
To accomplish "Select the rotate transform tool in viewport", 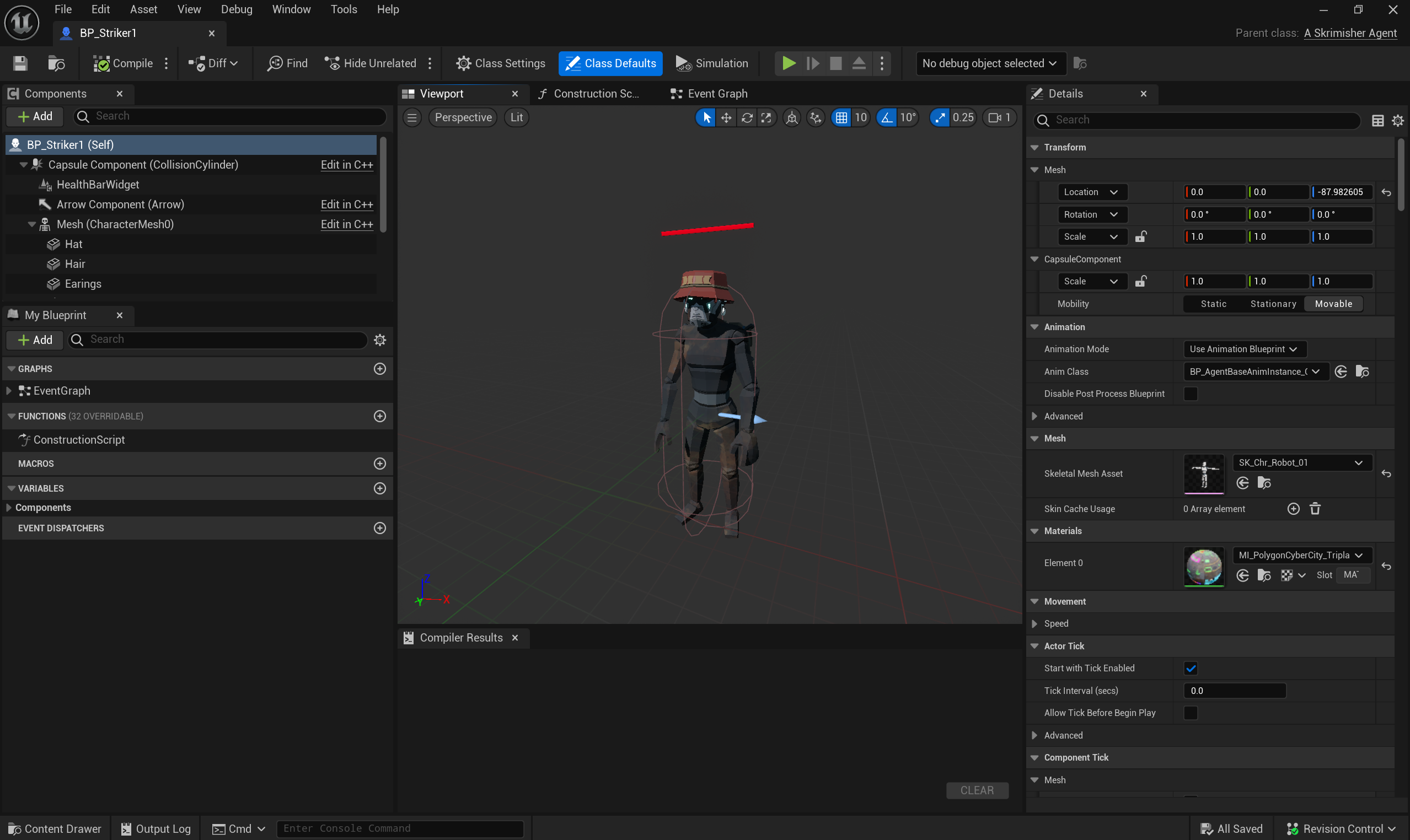I will pyautogui.click(x=747, y=117).
